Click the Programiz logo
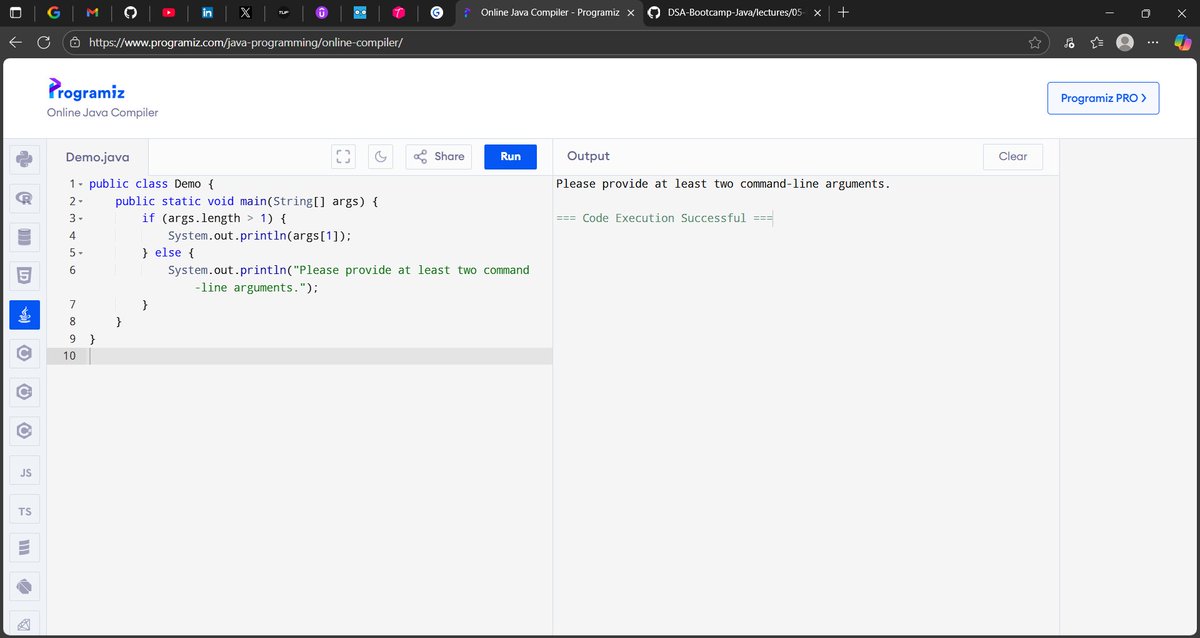The image size is (1200, 638). coord(86,91)
